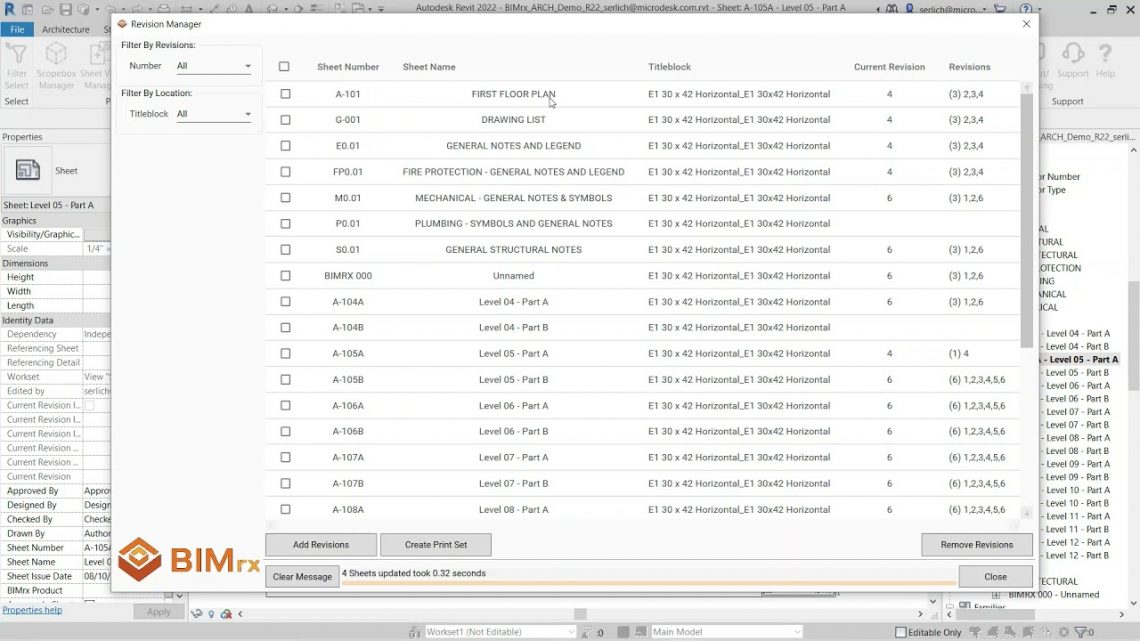Open the Filter Select tool

18,62
